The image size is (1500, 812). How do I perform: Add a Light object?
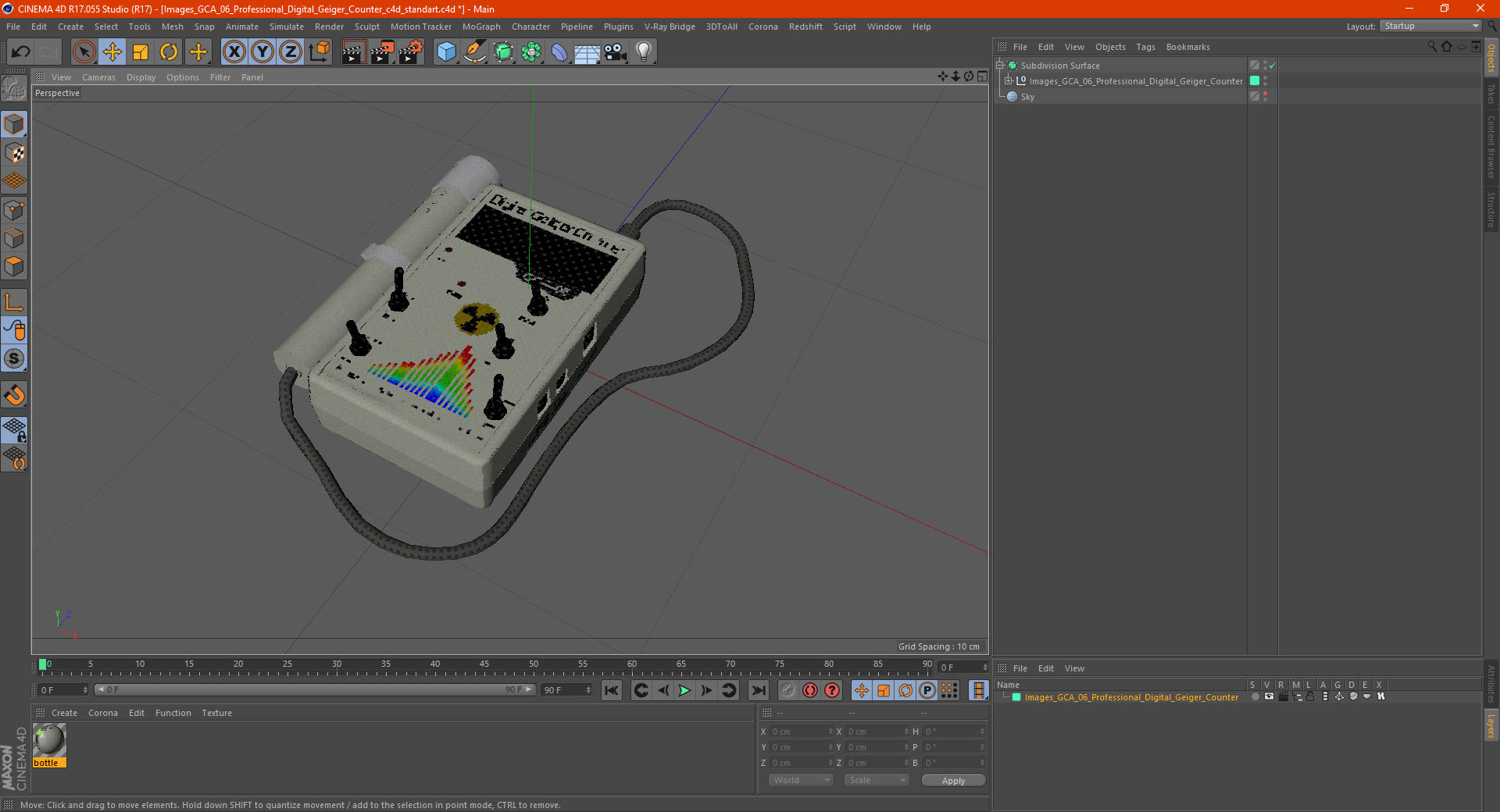[644, 52]
